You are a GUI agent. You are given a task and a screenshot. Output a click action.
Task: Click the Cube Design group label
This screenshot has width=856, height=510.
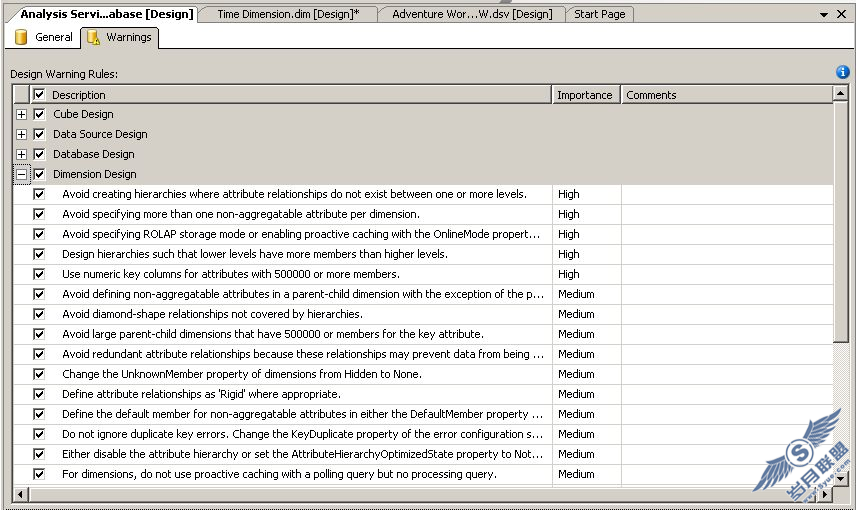coord(83,114)
